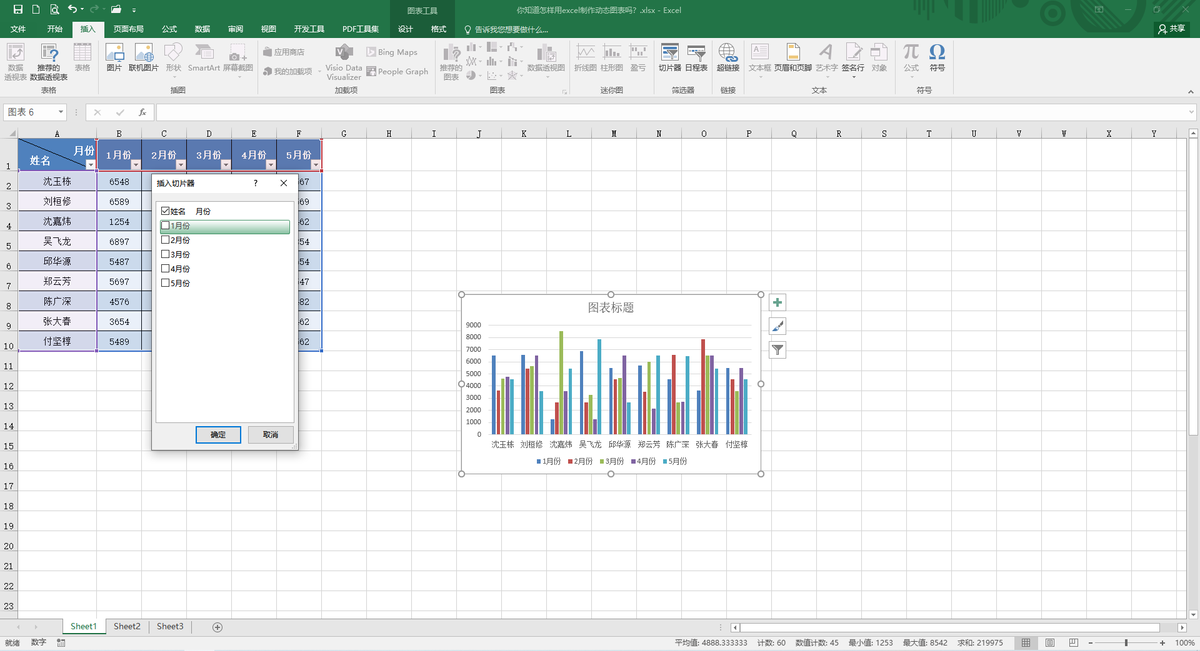Insert Online Pictures (联机图片)

143,59
